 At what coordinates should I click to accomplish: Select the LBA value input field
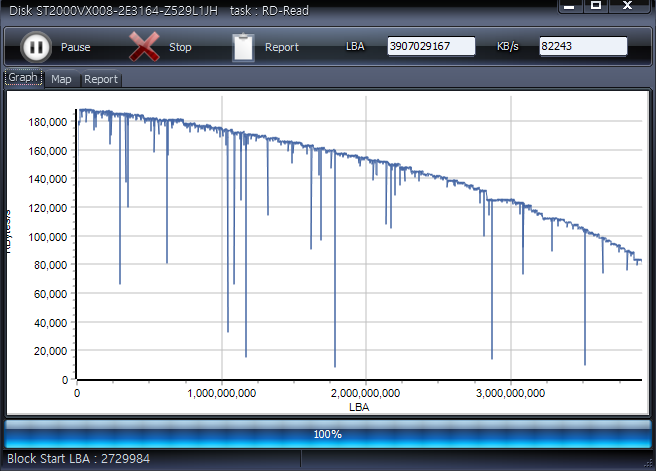(430, 47)
